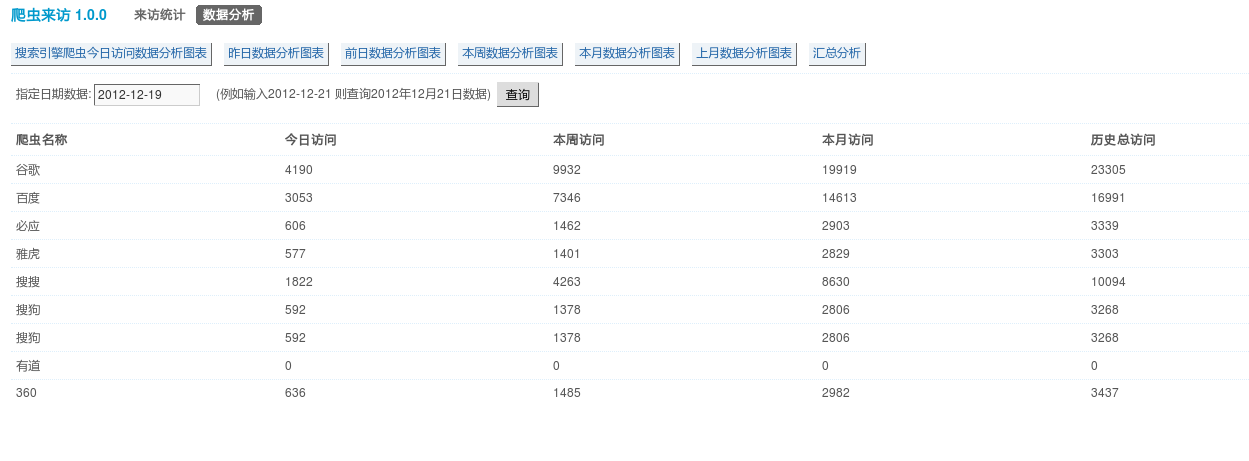The width and height of the screenshot is (1249, 461).
Task: Select the 谷歌 row name
Action: (28, 170)
